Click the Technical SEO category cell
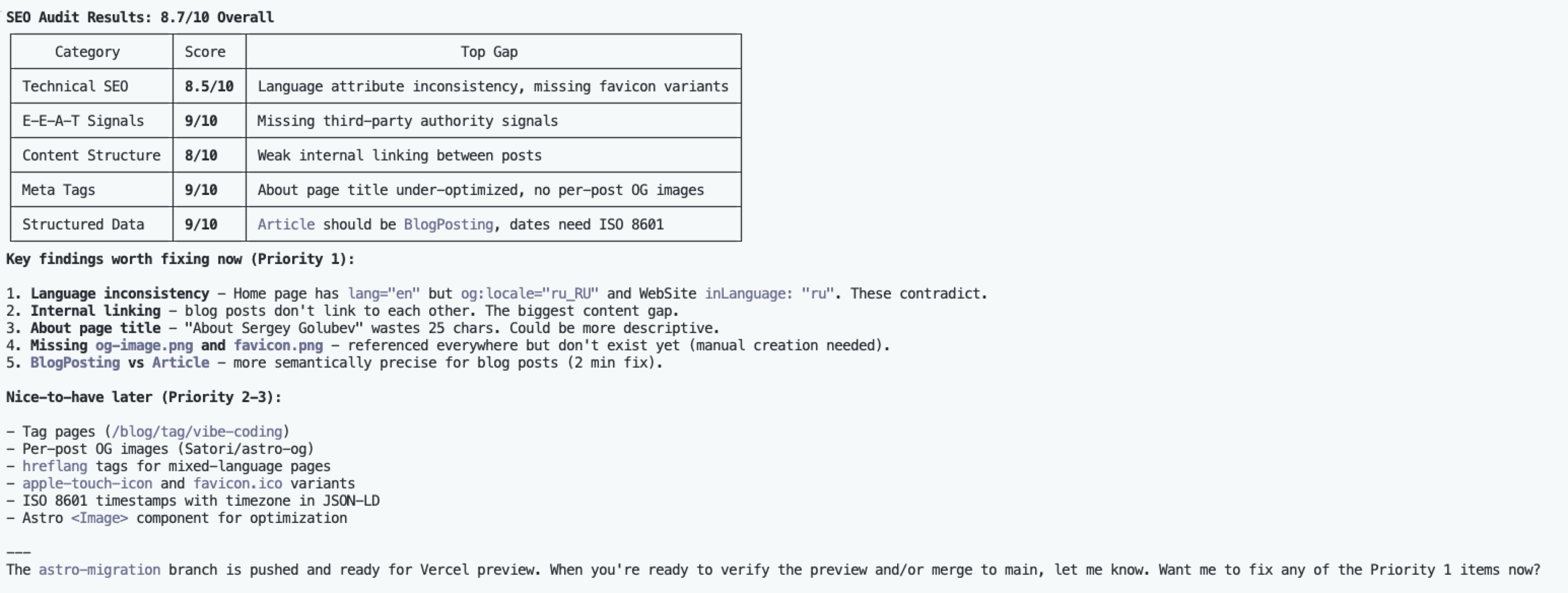This screenshot has width=1568, height=593. coord(76,86)
